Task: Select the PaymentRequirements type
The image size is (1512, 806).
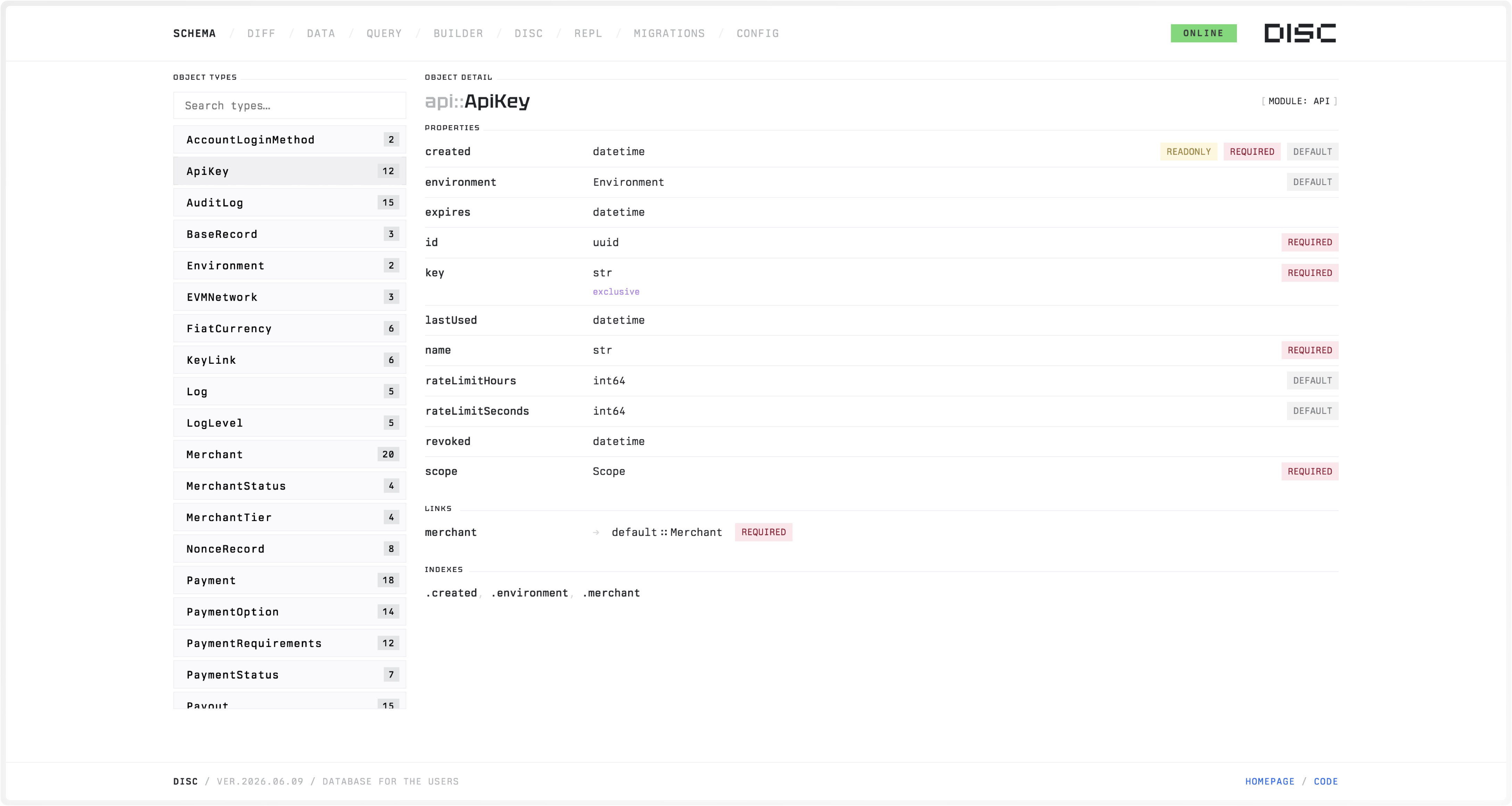Action: click(x=289, y=644)
